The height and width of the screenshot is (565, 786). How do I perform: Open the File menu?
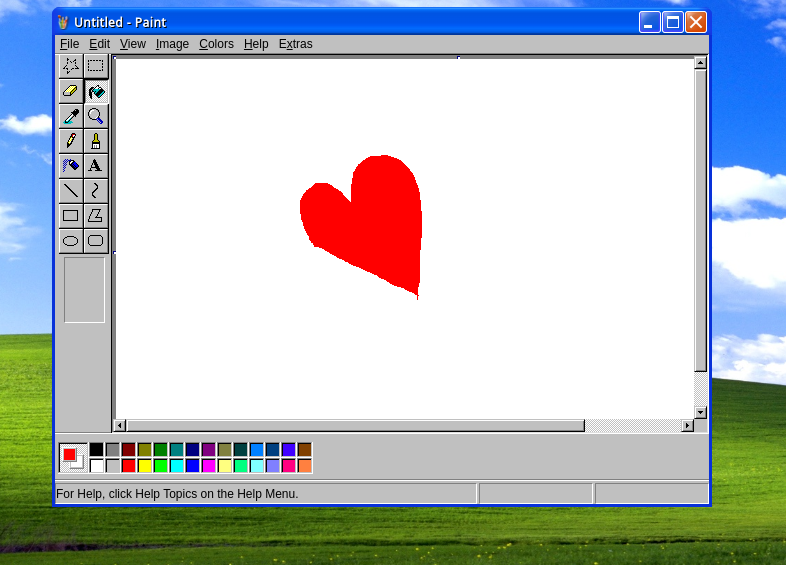pos(69,44)
